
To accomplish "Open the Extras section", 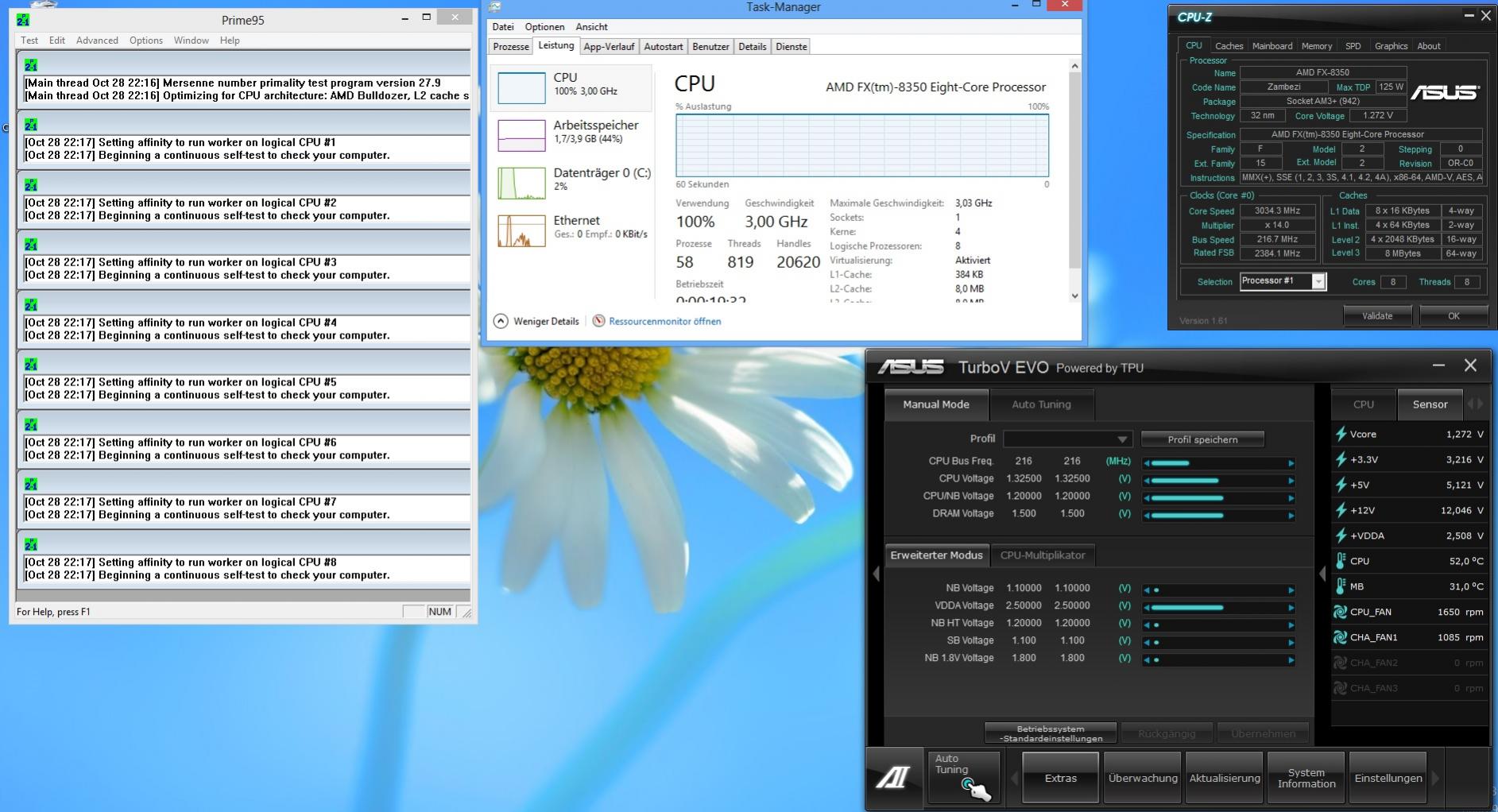I will 1060,778.
